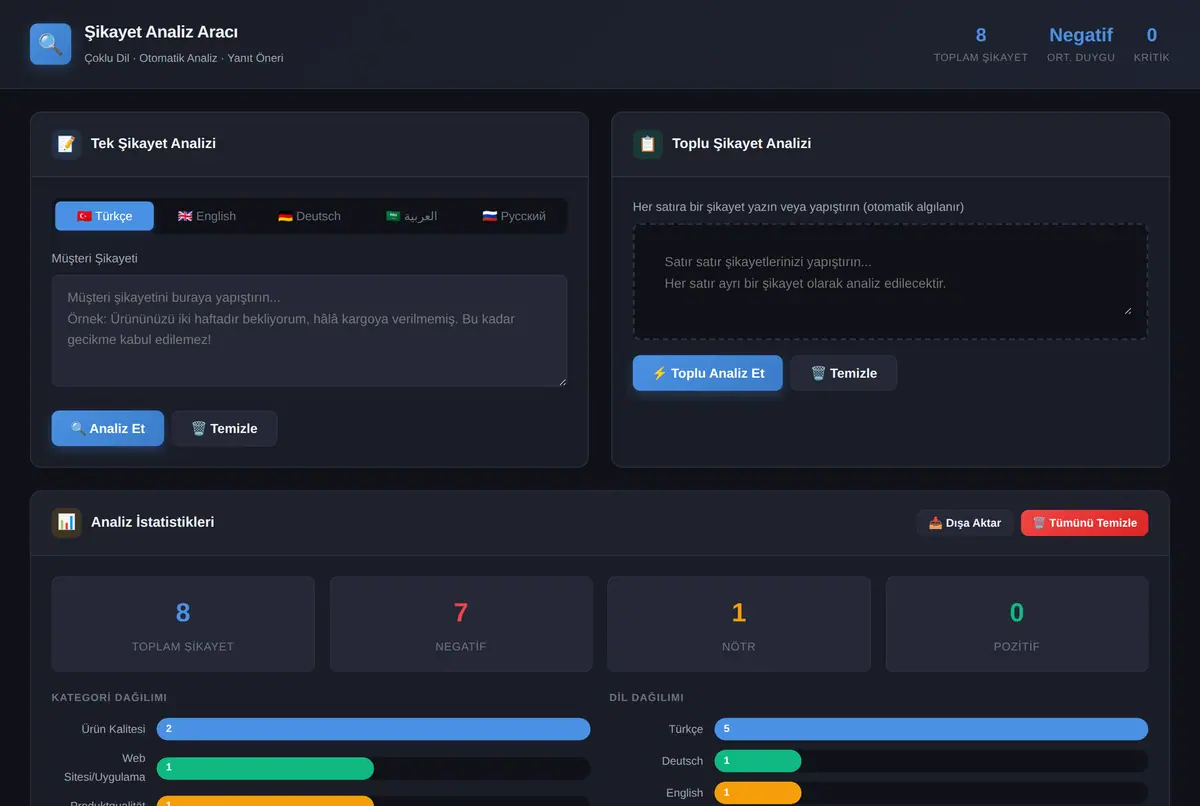Click the Toplam Şikayet stat card showing 8
The image size is (1200, 806).
[x=183, y=624]
